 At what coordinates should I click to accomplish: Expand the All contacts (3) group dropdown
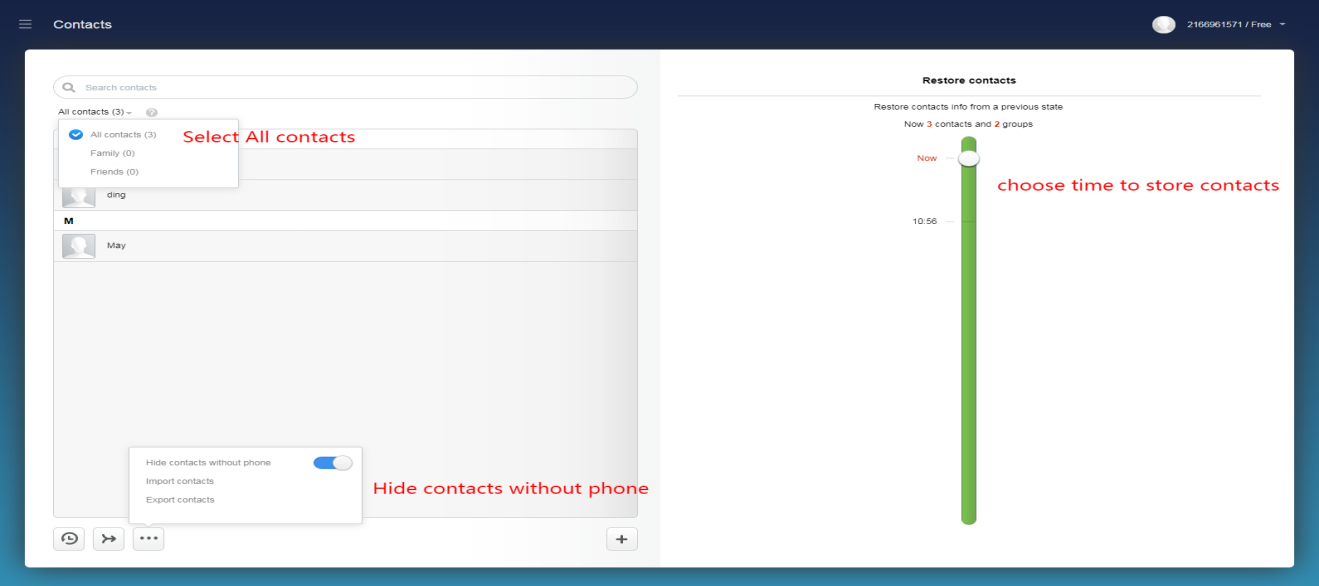pos(94,112)
